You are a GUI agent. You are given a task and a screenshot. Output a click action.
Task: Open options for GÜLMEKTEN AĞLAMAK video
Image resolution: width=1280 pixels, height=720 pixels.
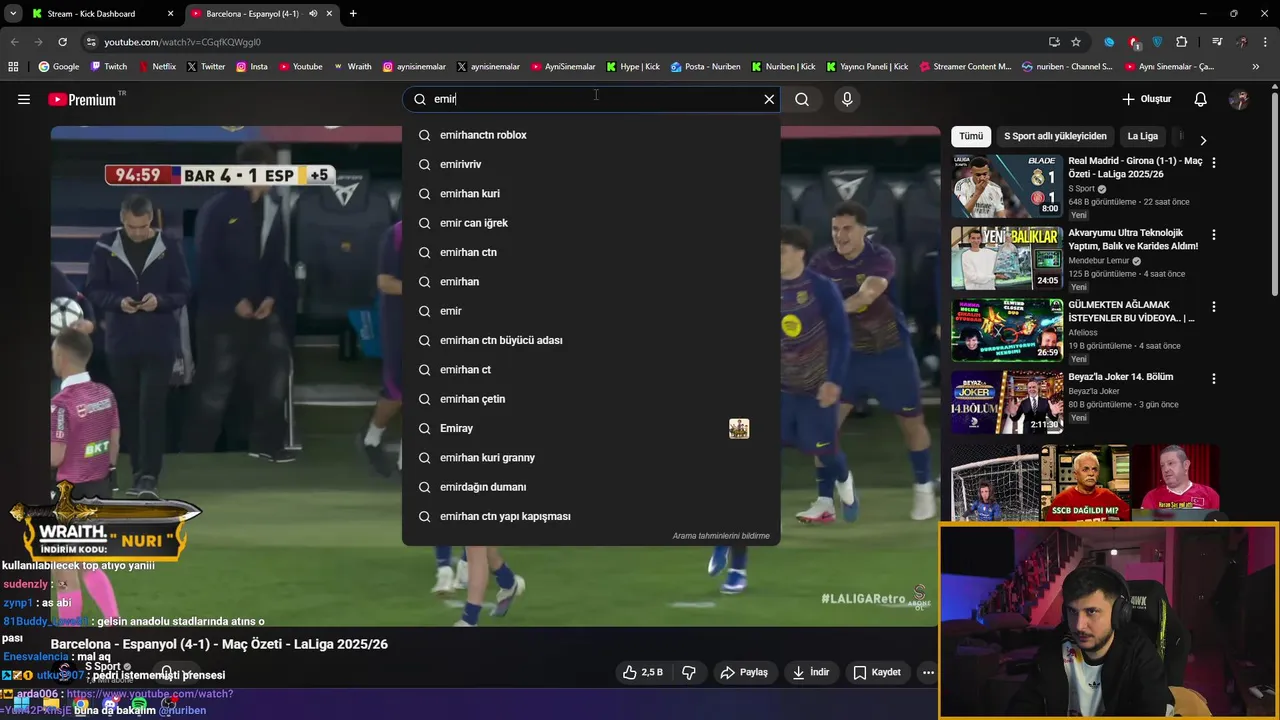coord(1214,306)
